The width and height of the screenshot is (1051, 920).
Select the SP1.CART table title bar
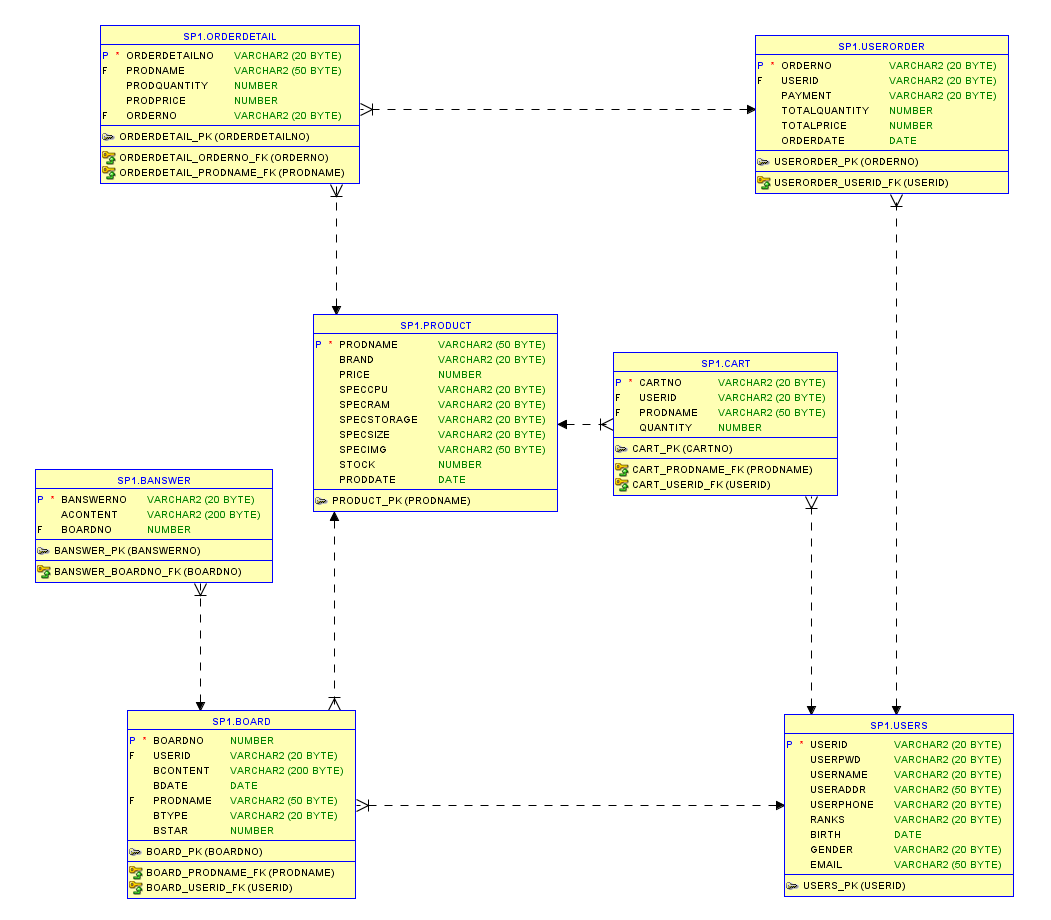point(724,363)
